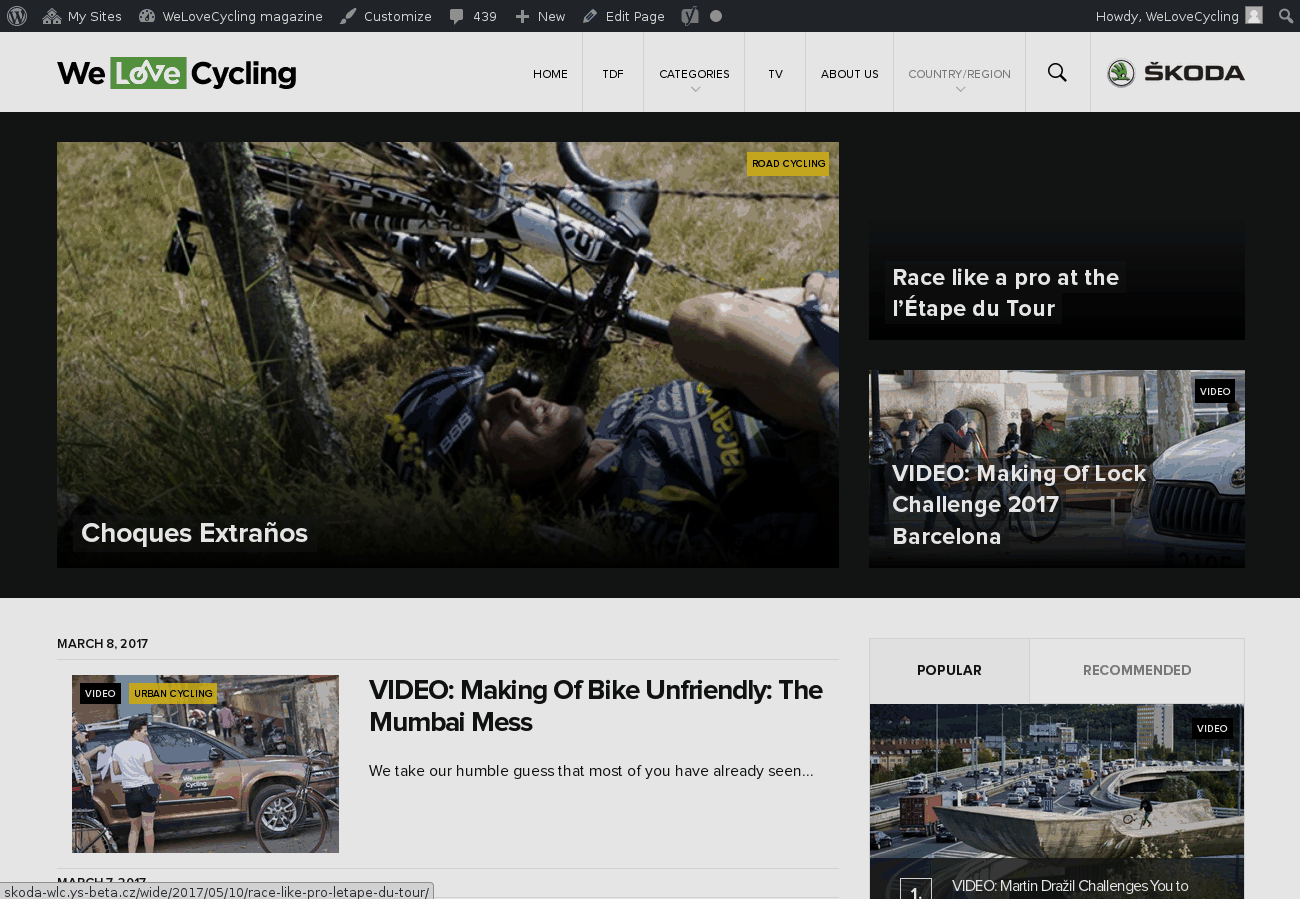Open VIDEO: Martin Dražil Challenges You article
1300x899 pixels.
(x=1070, y=886)
